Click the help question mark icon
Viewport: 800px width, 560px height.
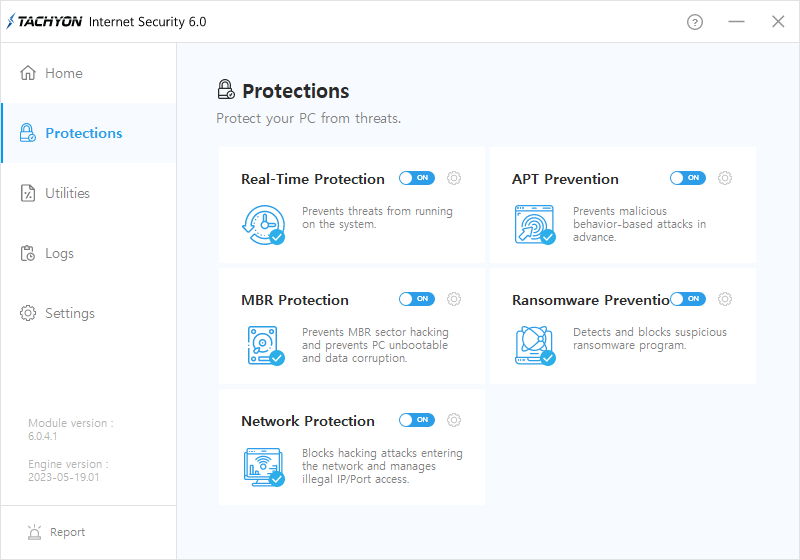click(x=695, y=22)
